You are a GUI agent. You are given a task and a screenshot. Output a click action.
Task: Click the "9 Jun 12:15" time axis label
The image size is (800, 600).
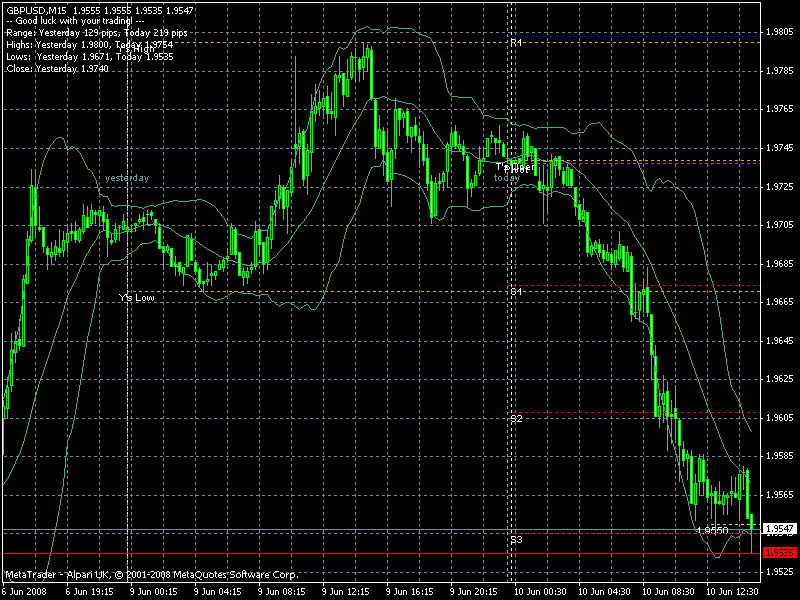click(345, 592)
